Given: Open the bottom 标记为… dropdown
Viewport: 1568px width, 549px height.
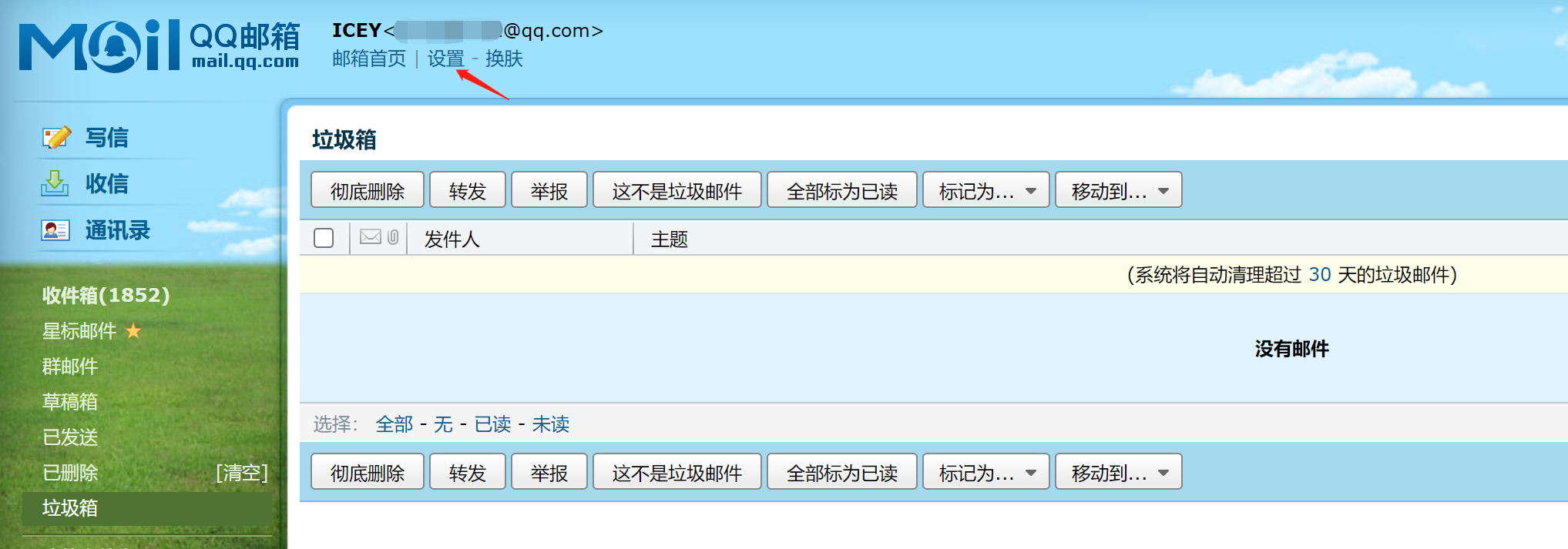Looking at the screenshot, I should coord(986,472).
